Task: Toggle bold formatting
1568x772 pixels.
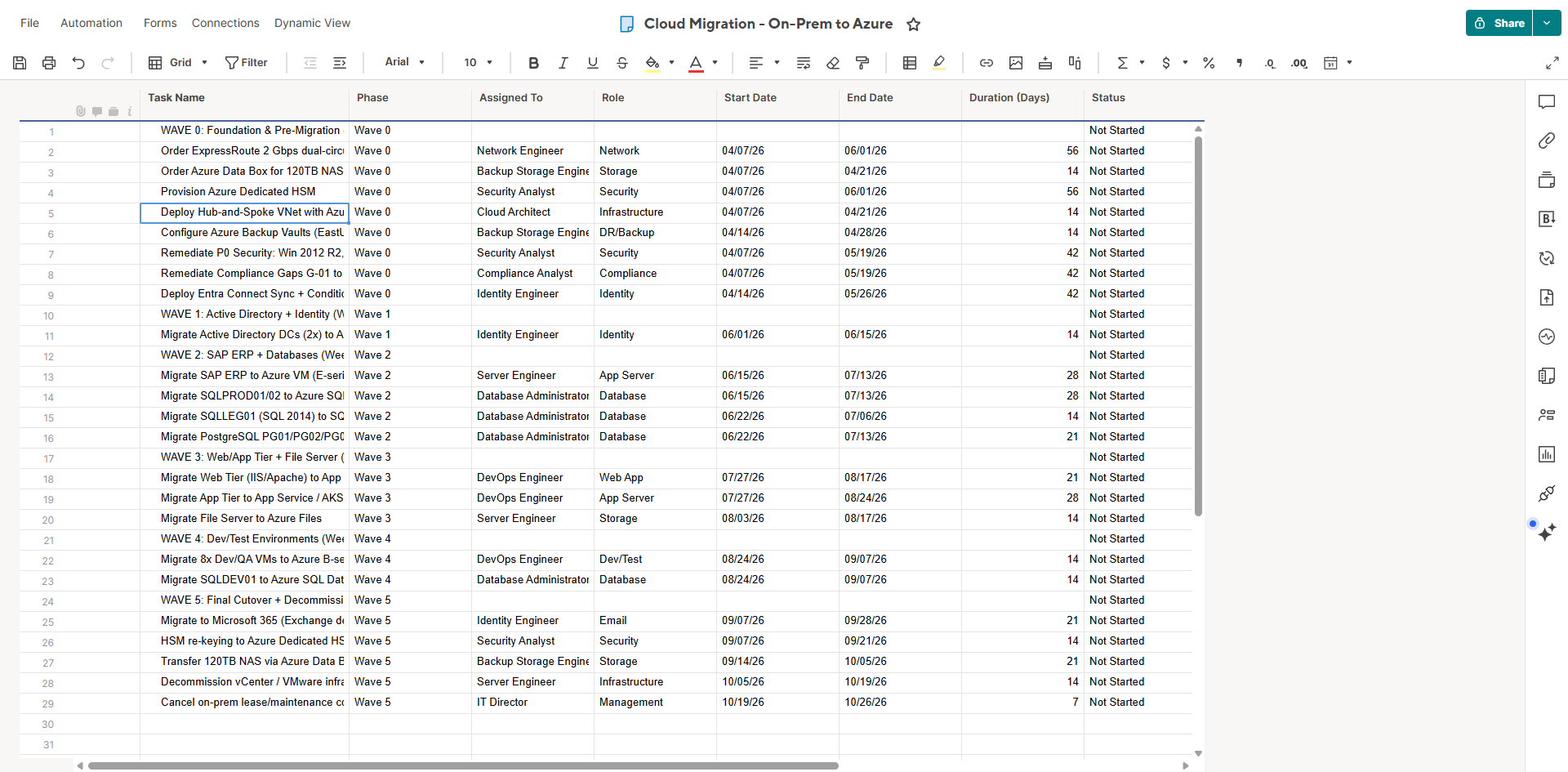Action: [x=533, y=62]
